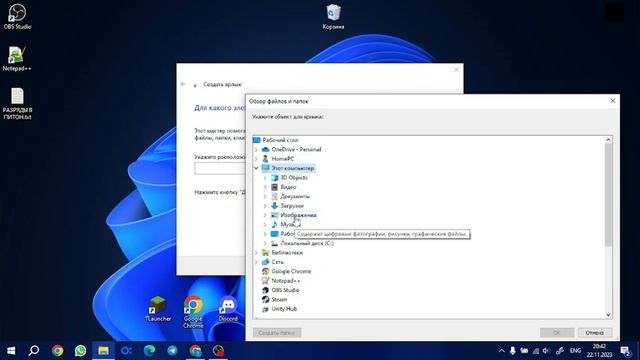The height and width of the screenshot is (360, 640).
Task: Select Рабочий стол root tree node
Action: [280, 140]
